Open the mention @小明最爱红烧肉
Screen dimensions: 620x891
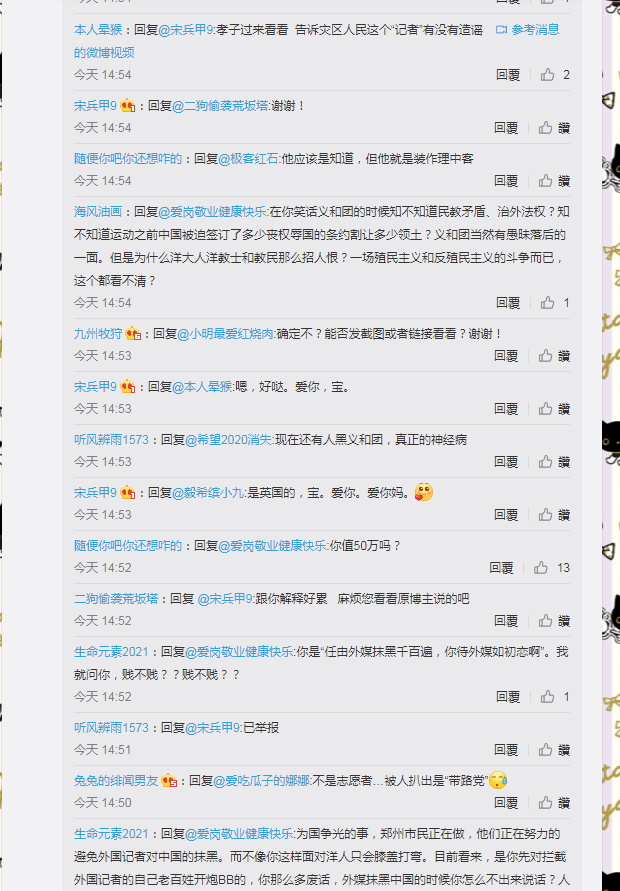pos(226,334)
